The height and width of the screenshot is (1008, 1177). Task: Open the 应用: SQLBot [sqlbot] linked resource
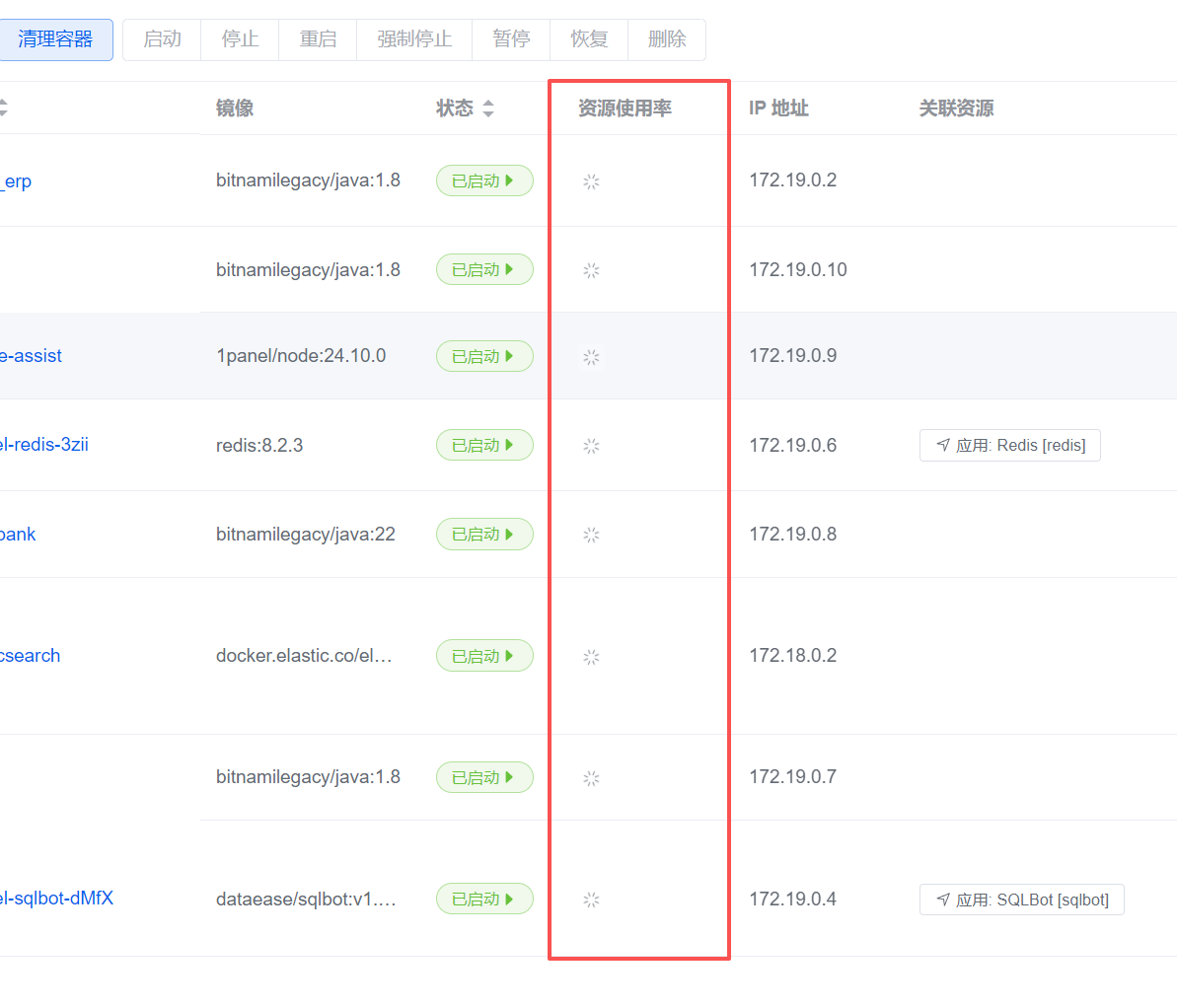point(1021,900)
